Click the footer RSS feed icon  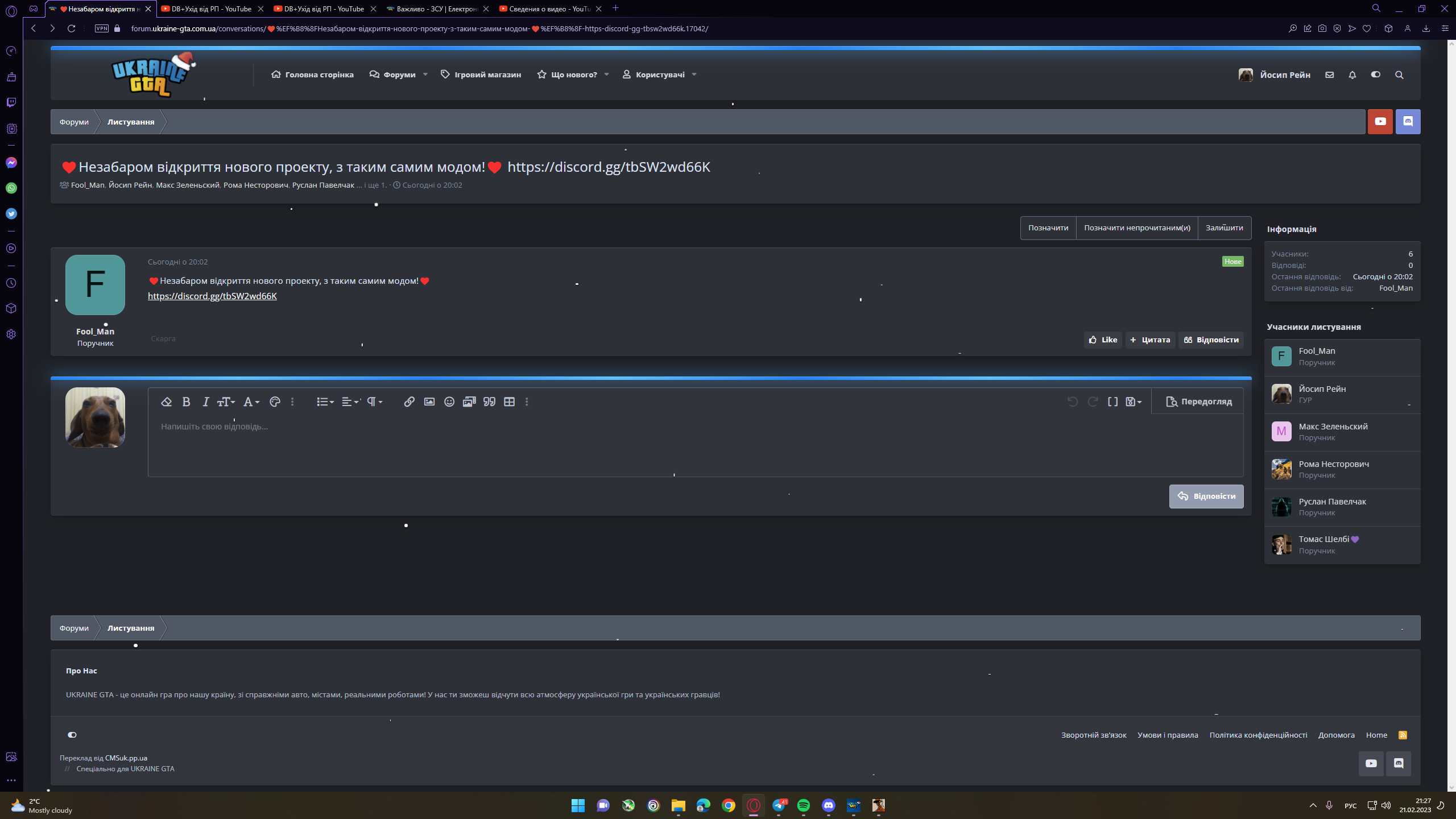pos(1403,735)
